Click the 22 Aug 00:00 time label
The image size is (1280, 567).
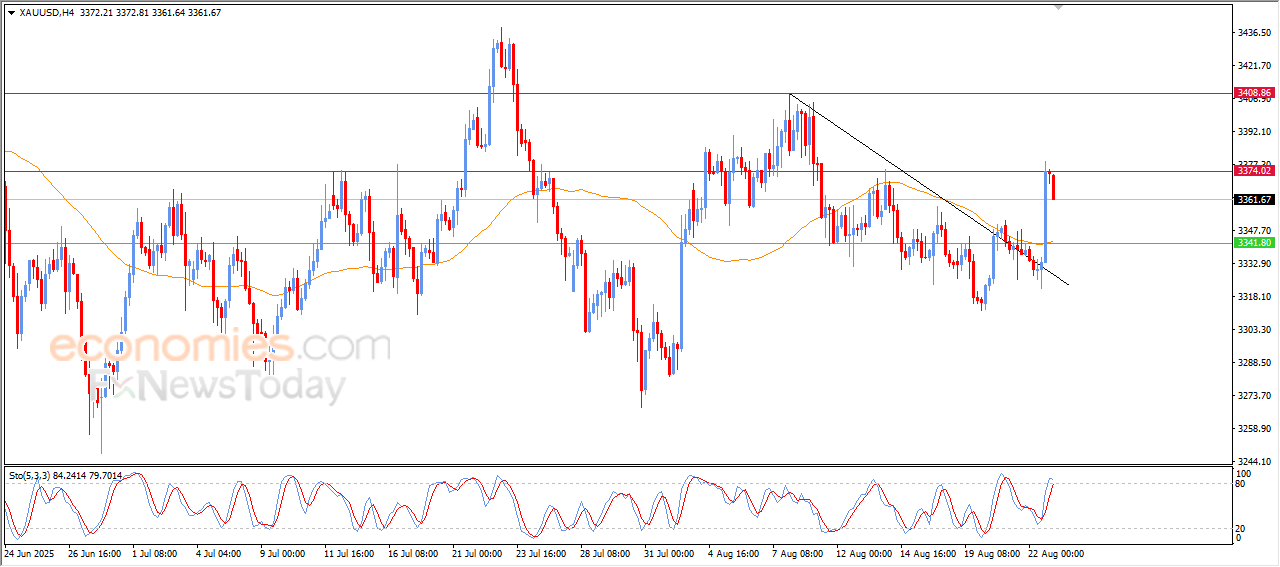1056,553
